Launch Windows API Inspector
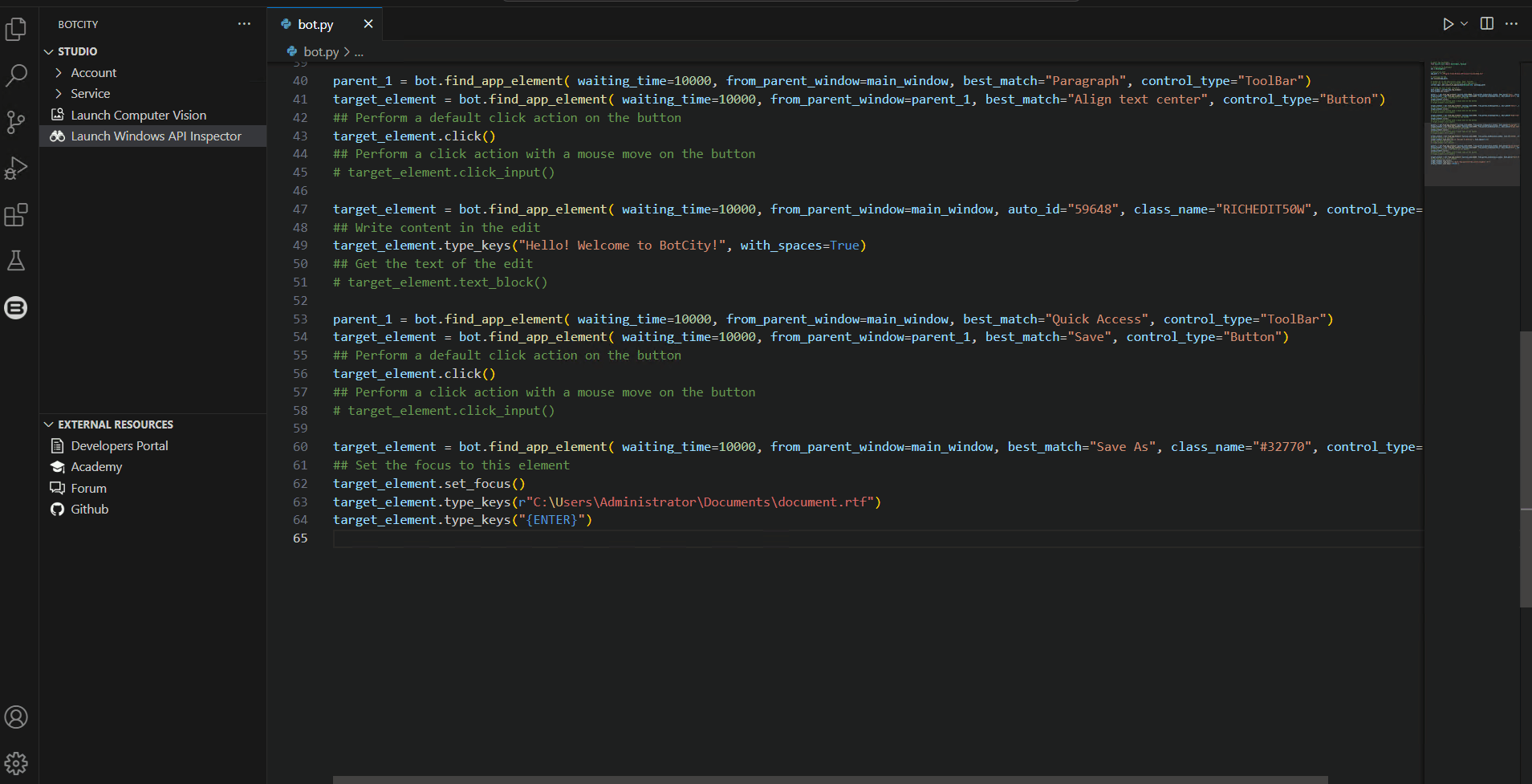 click(x=152, y=136)
